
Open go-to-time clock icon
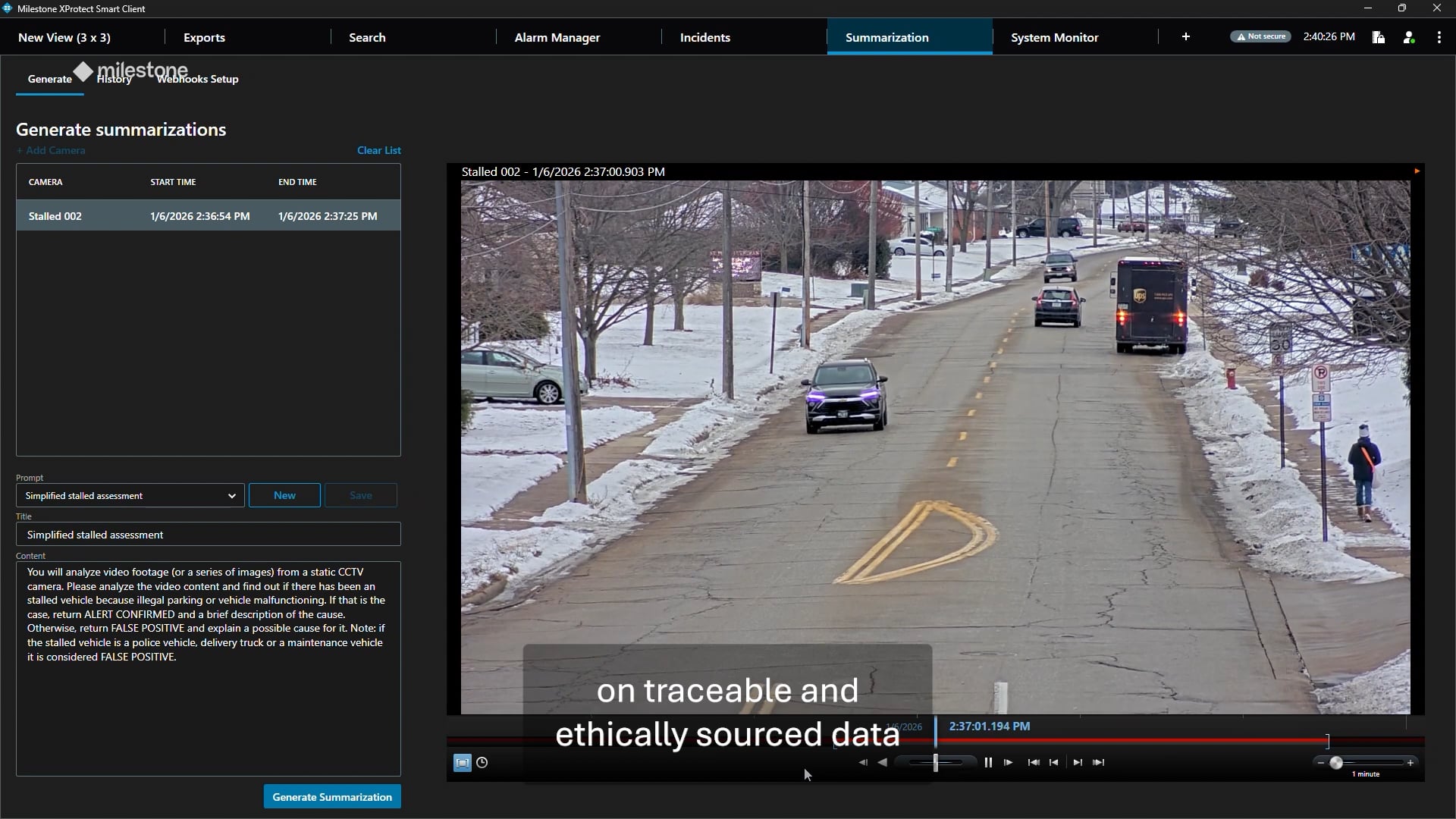point(482,762)
